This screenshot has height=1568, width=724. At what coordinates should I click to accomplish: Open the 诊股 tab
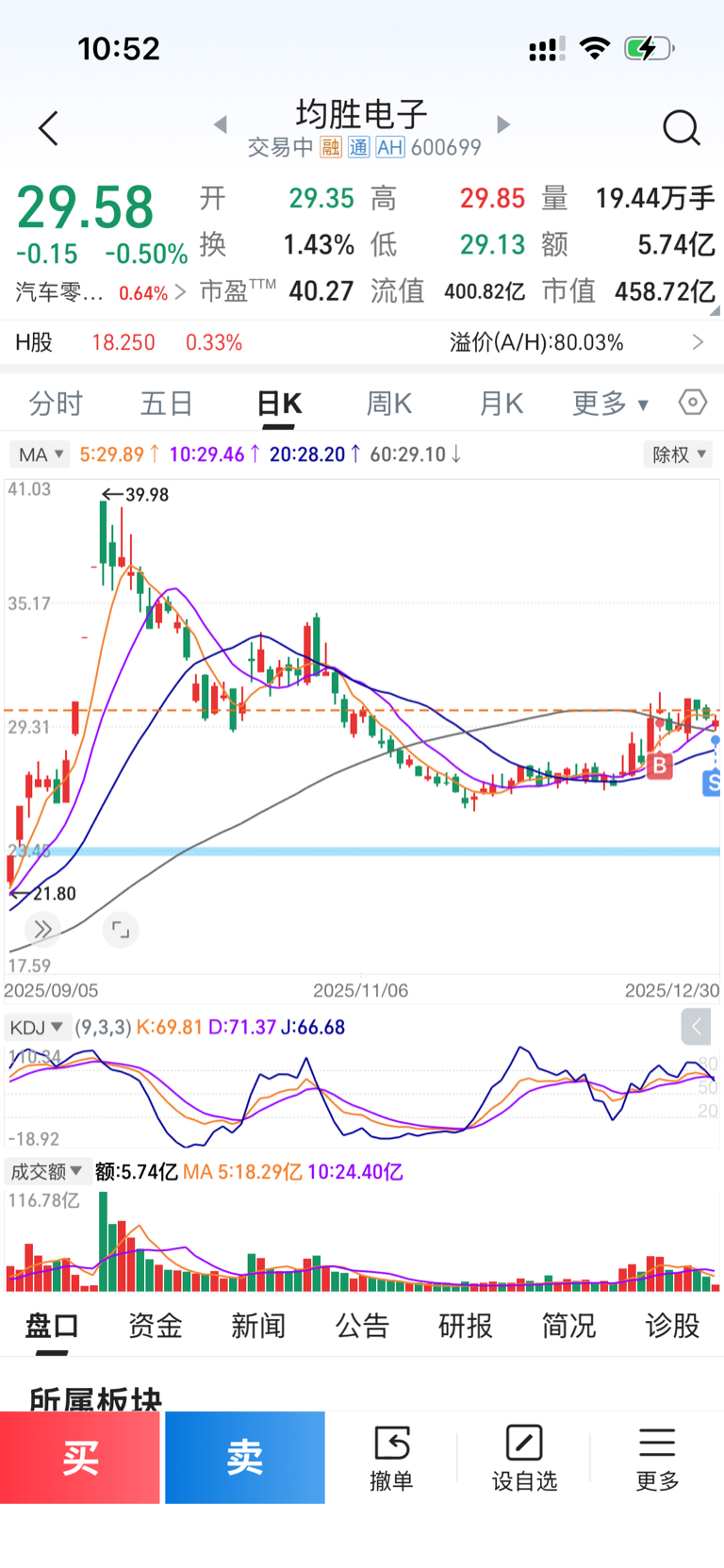coord(672,1326)
